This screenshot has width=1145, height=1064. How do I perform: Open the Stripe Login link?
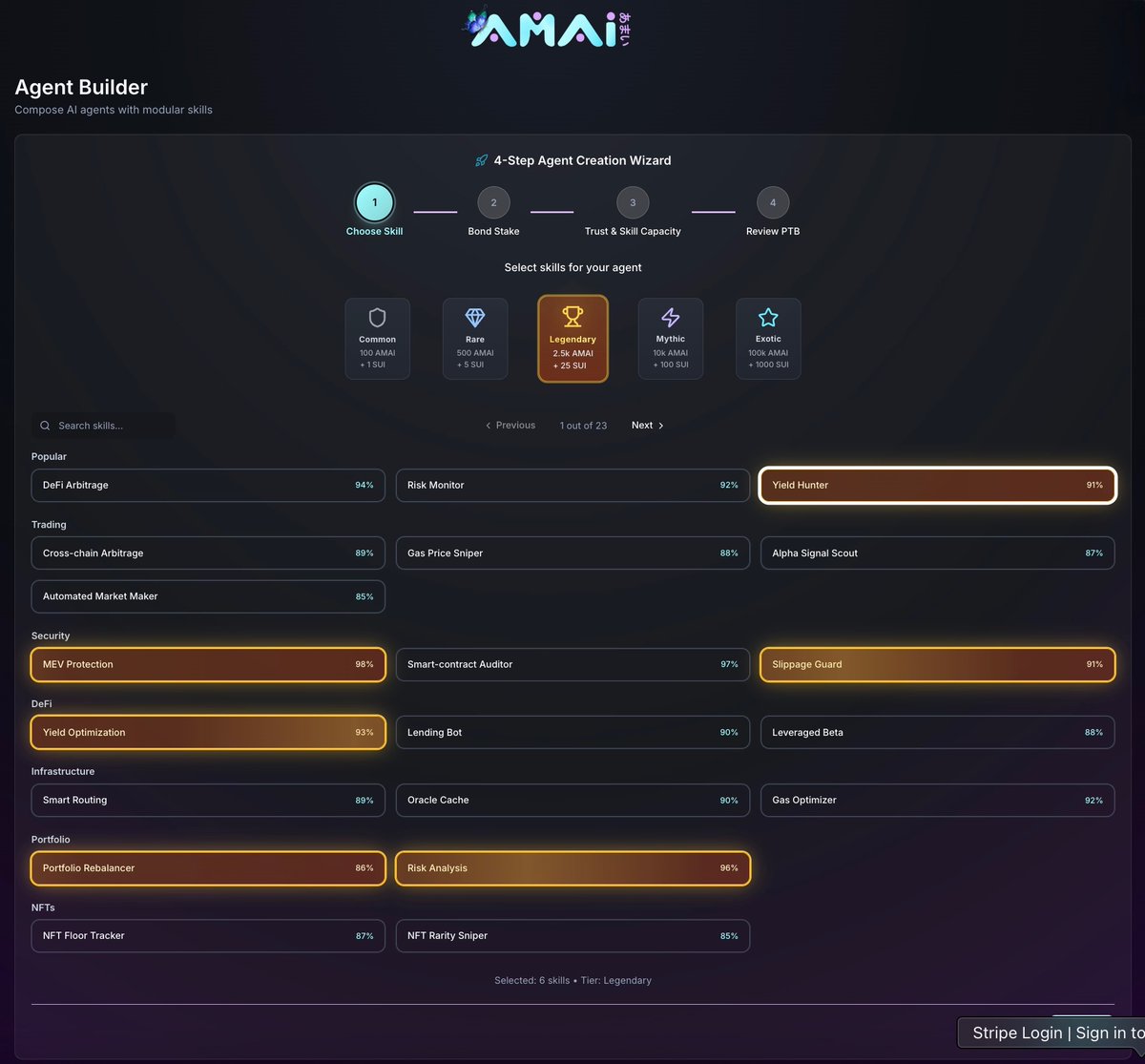click(1017, 1033)
